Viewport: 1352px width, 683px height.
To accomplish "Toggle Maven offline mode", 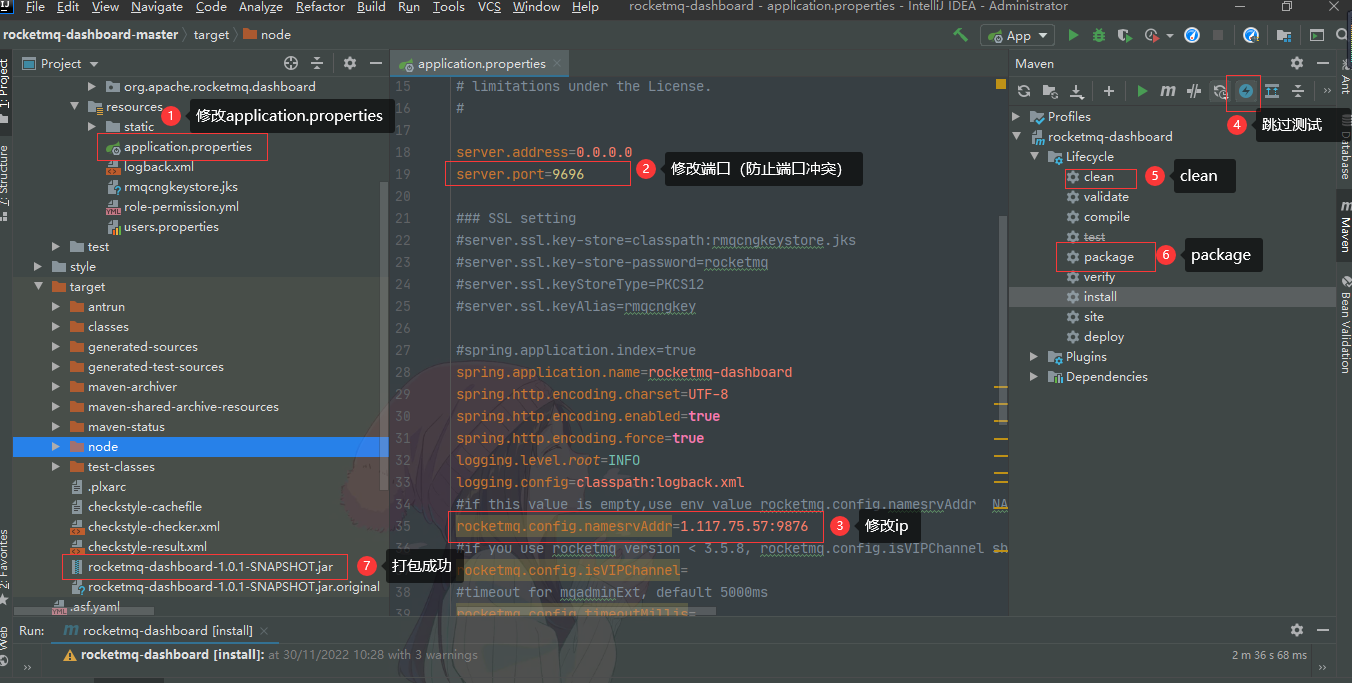I will pyautogui.click(x=1193, y=91).
